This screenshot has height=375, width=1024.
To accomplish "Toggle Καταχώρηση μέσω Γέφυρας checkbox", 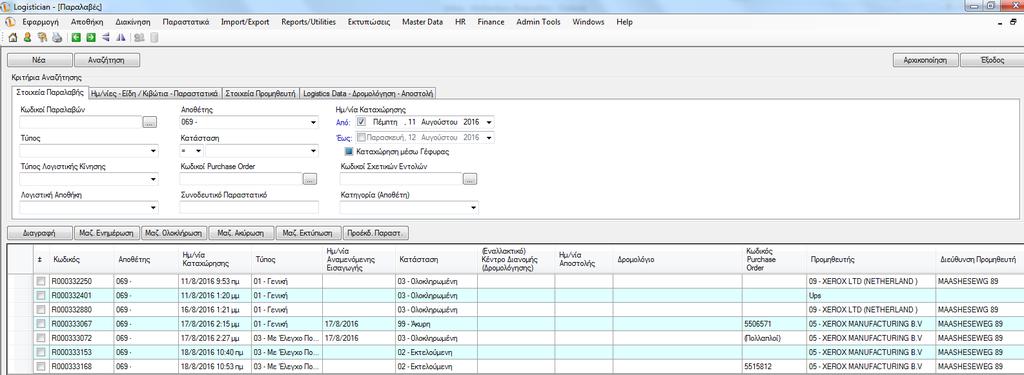I will [348, 152].
